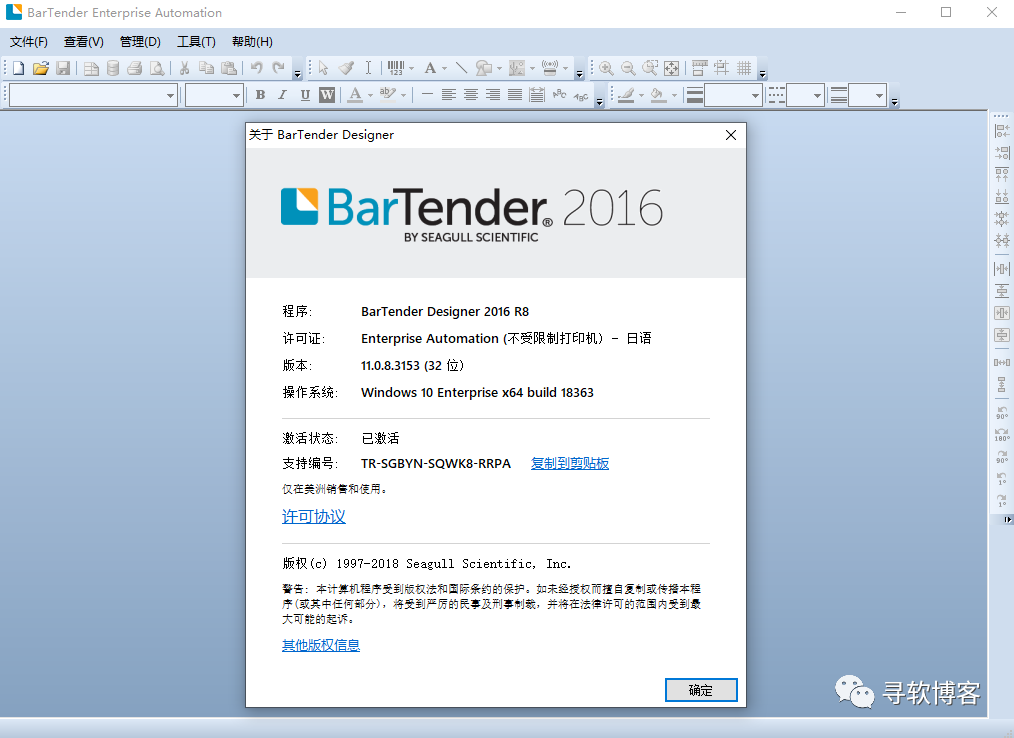Click the 复制到剪贴板 link
The height and width of the screenshot is (738, 1014).
click(569, 463)
